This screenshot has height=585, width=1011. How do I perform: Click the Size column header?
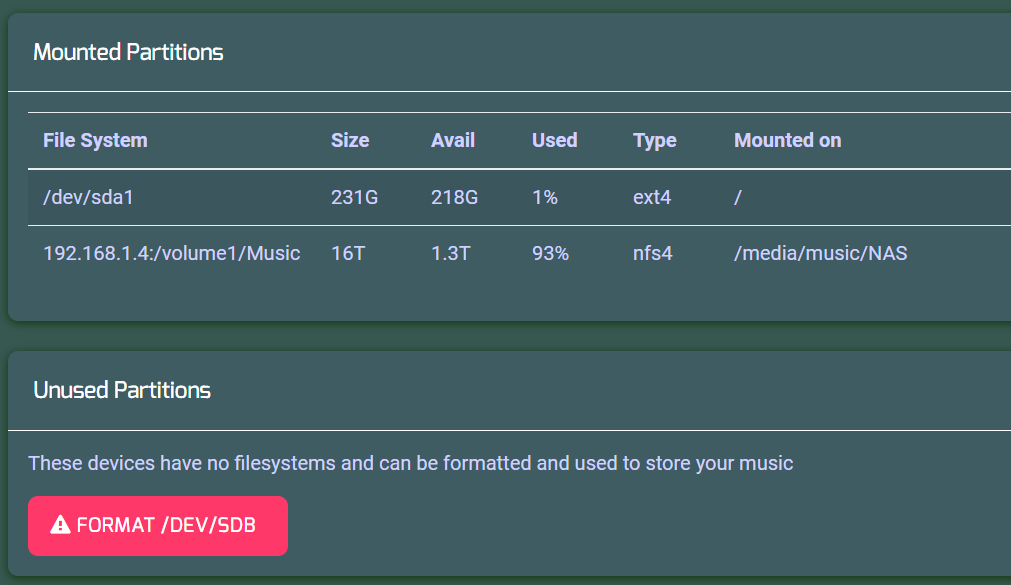350,141
